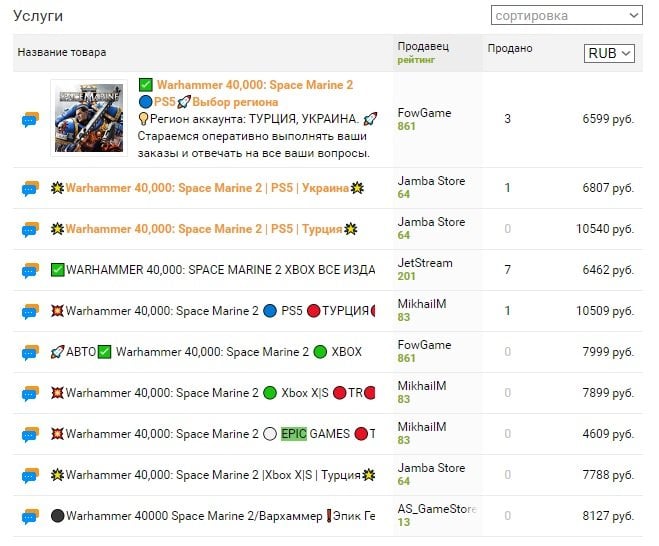Open chat icon for FowGame 6599 руб. listing

click(30, 119)
